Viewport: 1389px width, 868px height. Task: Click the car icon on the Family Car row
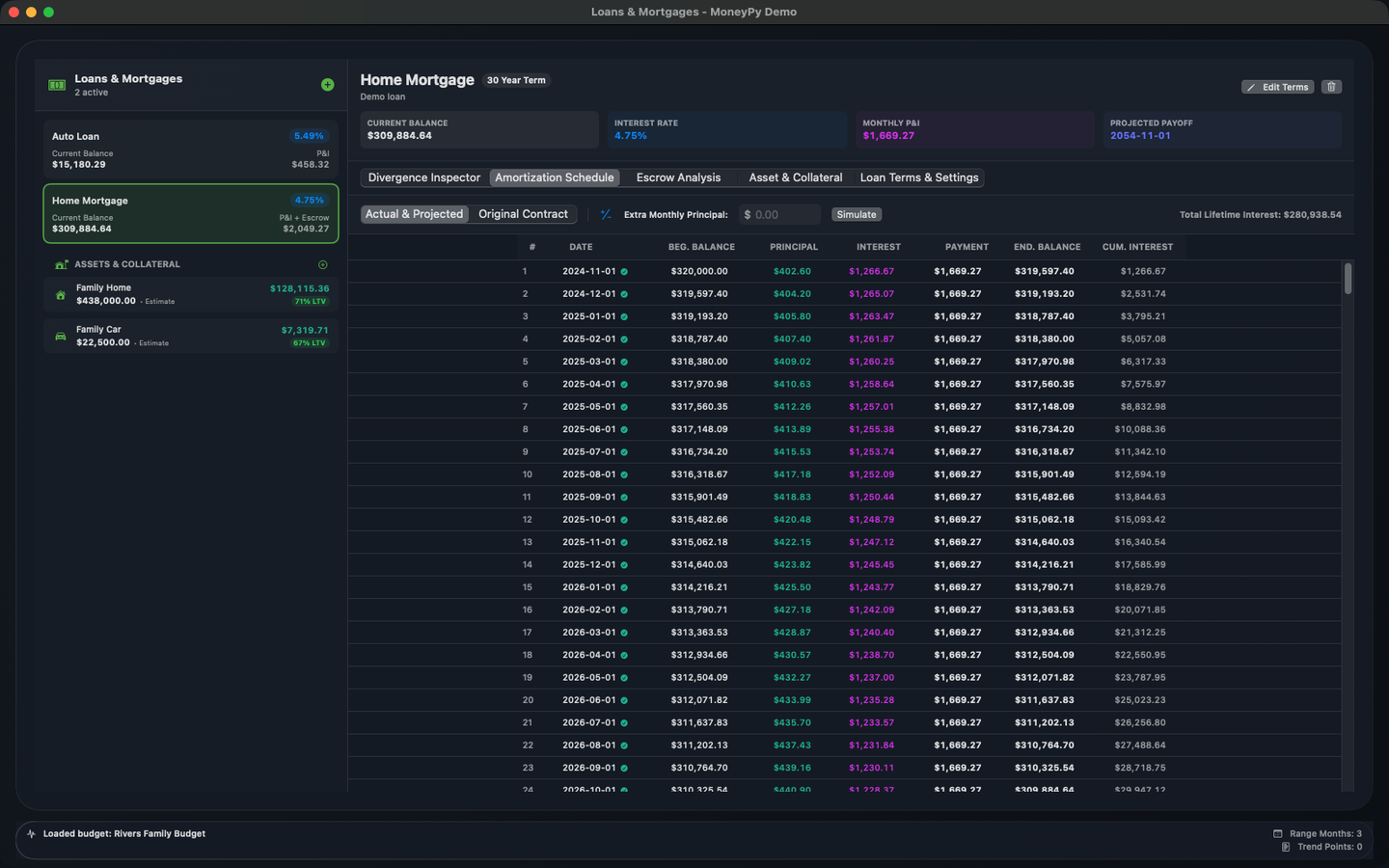tap(61, 337)
